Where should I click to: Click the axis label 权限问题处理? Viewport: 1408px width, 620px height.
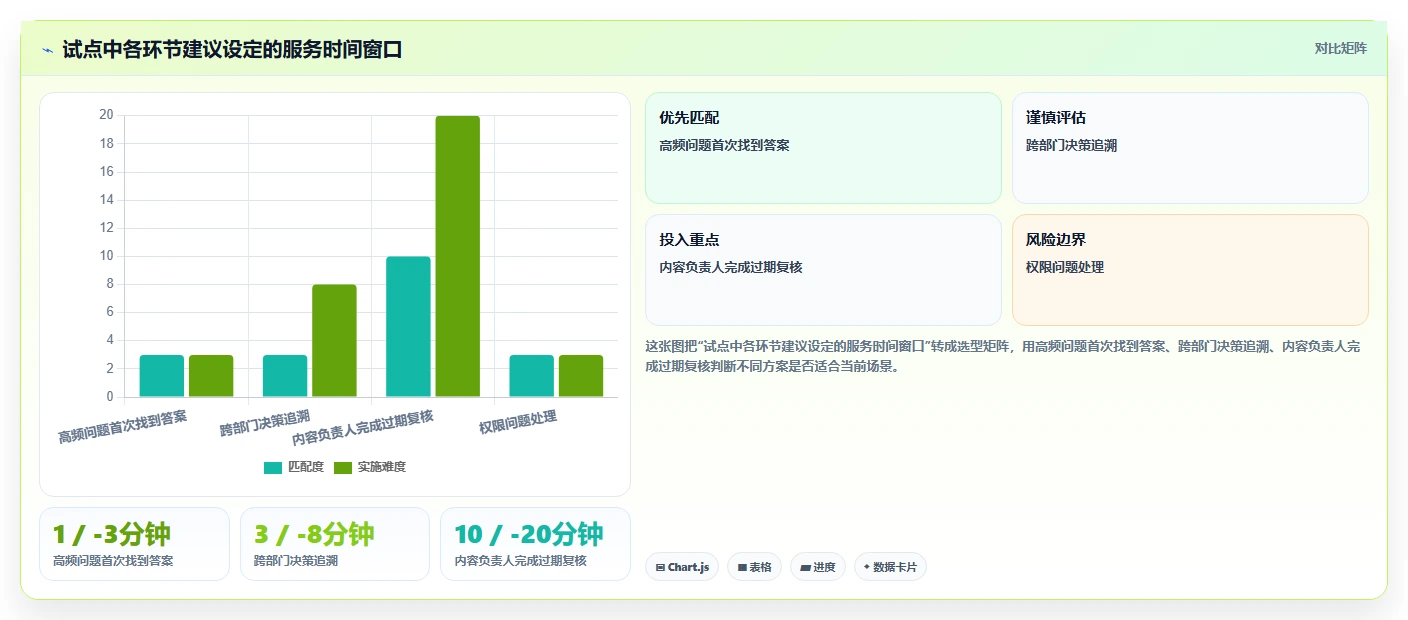[517, 422]
